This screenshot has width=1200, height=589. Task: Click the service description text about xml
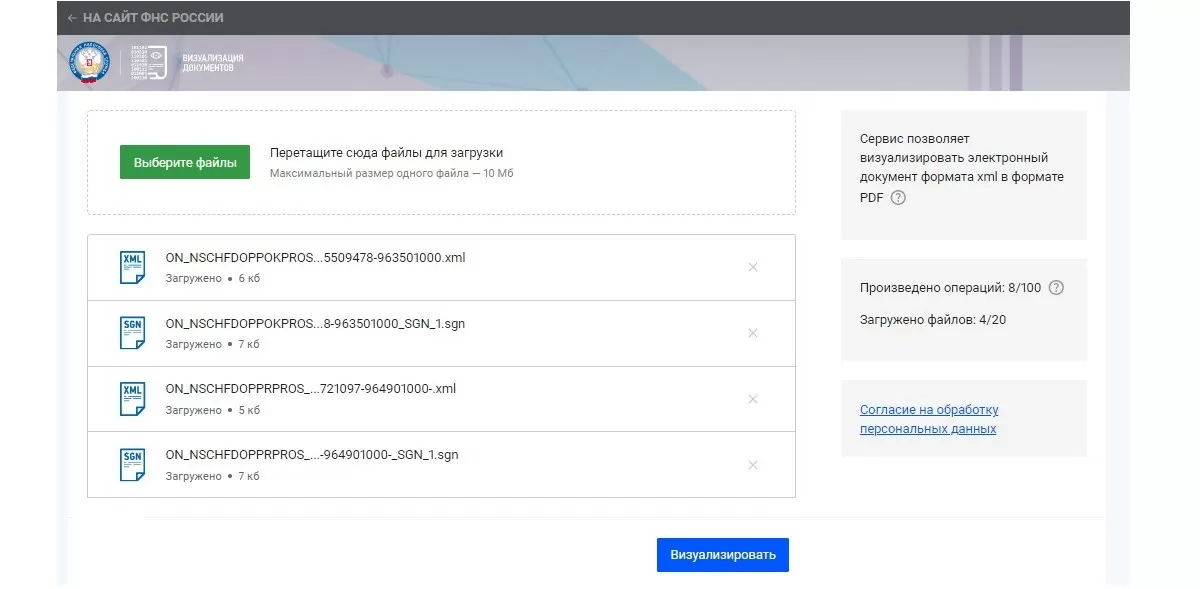(961, 167)
